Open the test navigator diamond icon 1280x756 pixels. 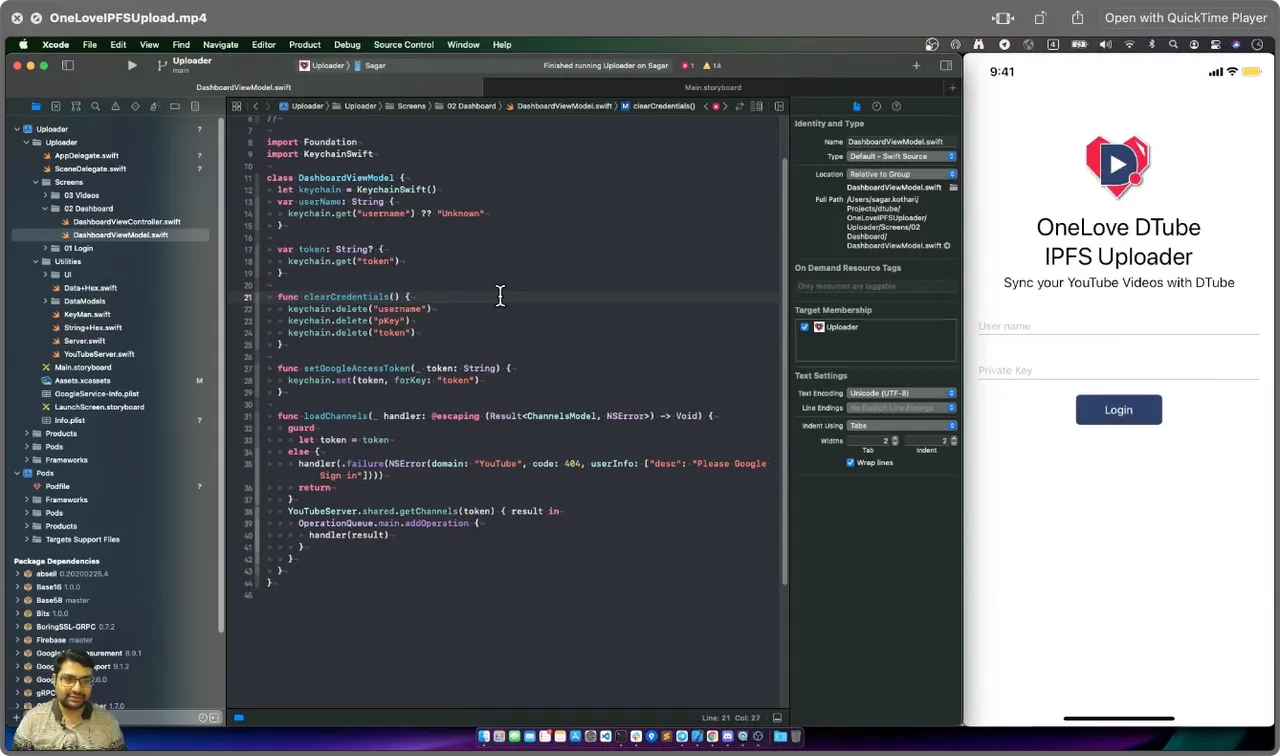(x=135, y=106)
